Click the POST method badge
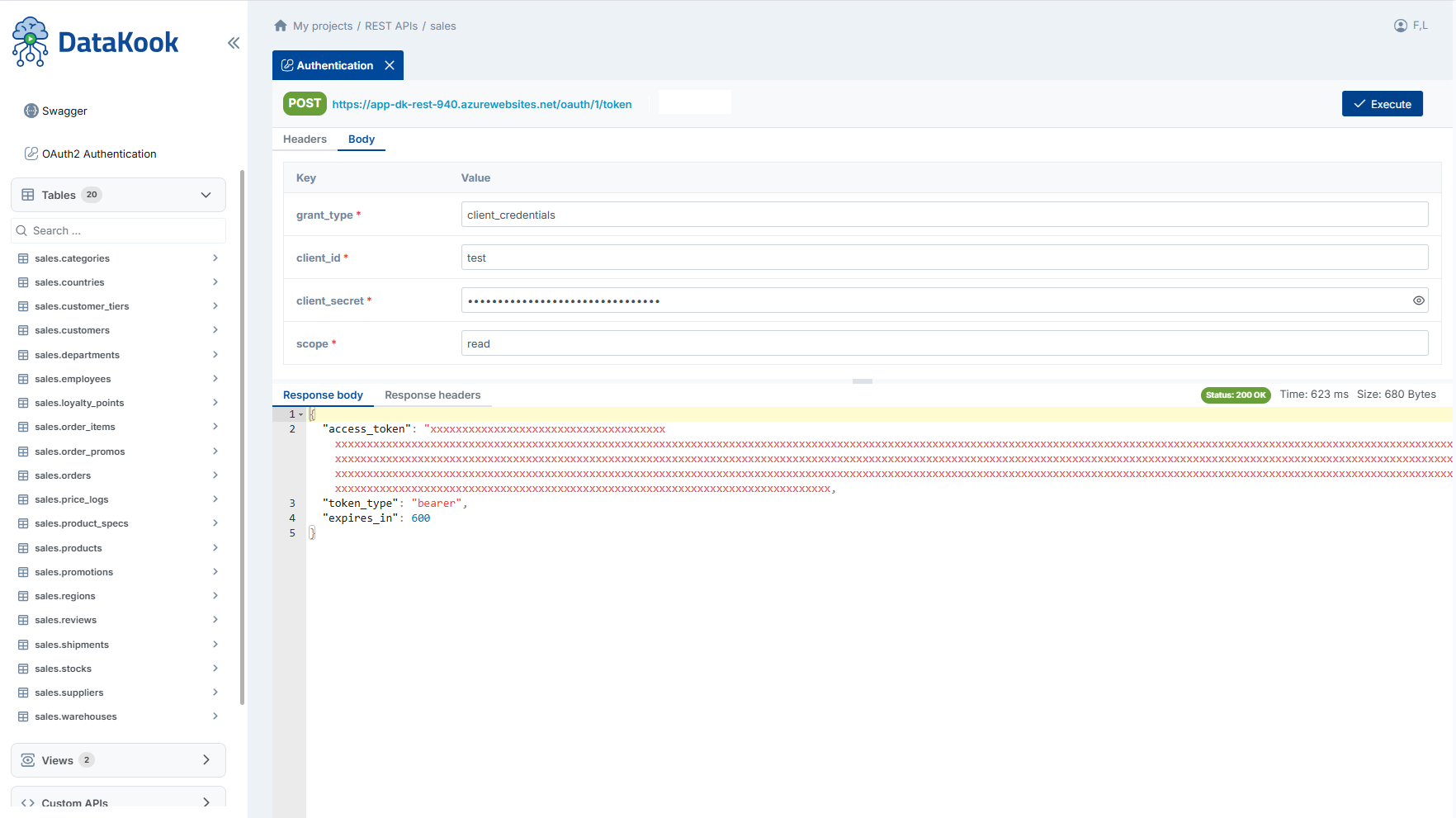The width and height of the screenshot is (1456, 818). point(305,103)
